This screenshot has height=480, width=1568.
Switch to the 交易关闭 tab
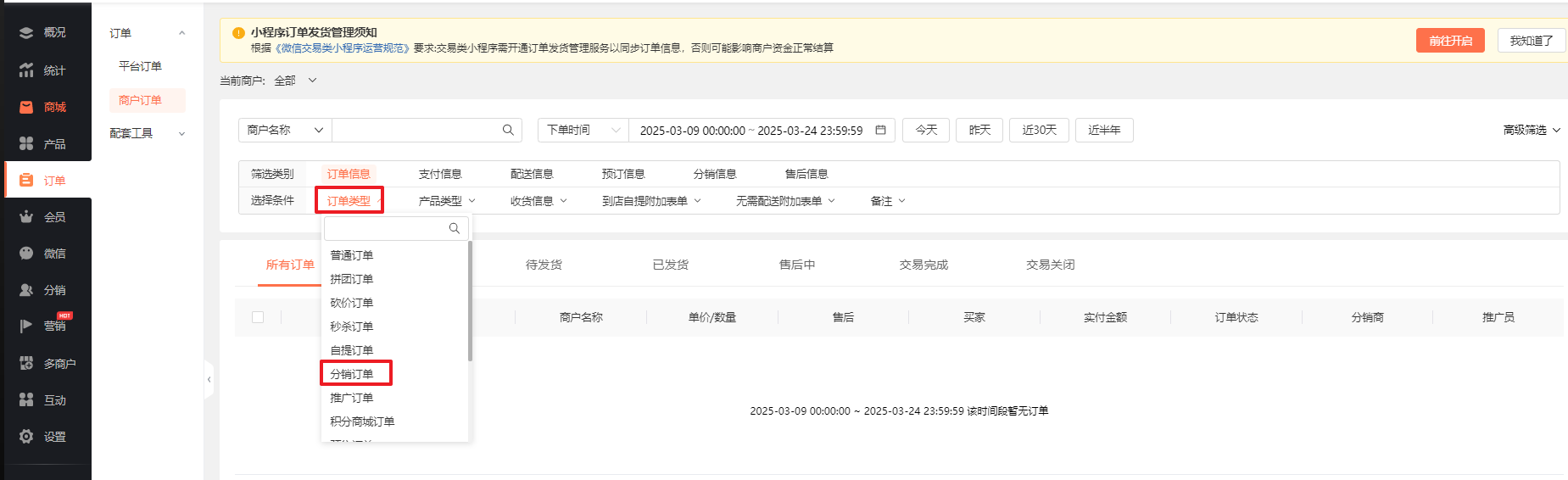tap(1050, 265)
